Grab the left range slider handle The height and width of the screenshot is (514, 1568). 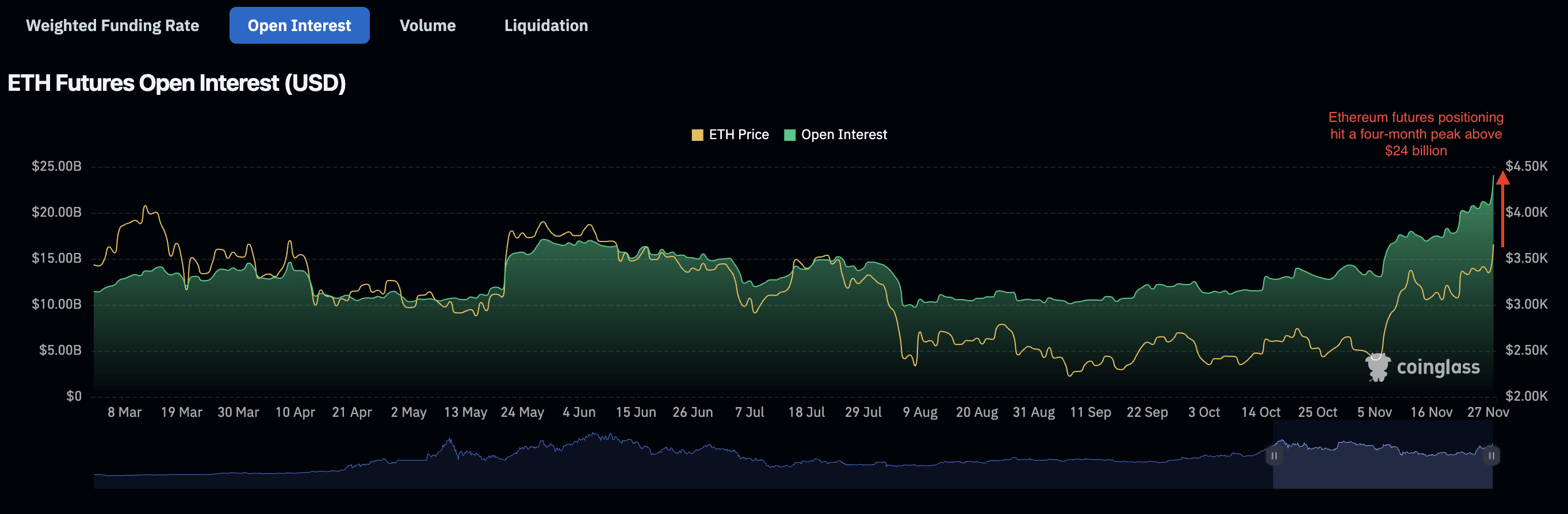1273,455
